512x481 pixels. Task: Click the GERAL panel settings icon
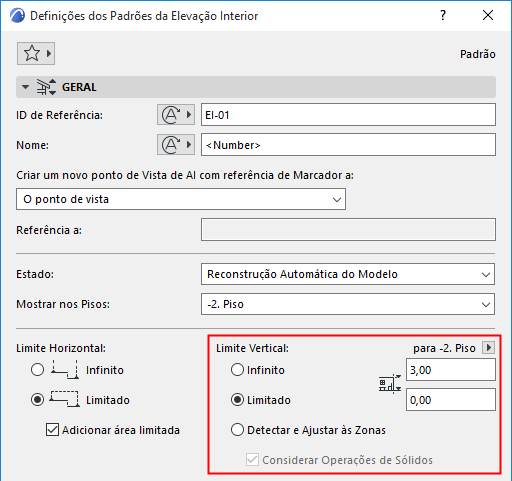click(x=46, y=87)
